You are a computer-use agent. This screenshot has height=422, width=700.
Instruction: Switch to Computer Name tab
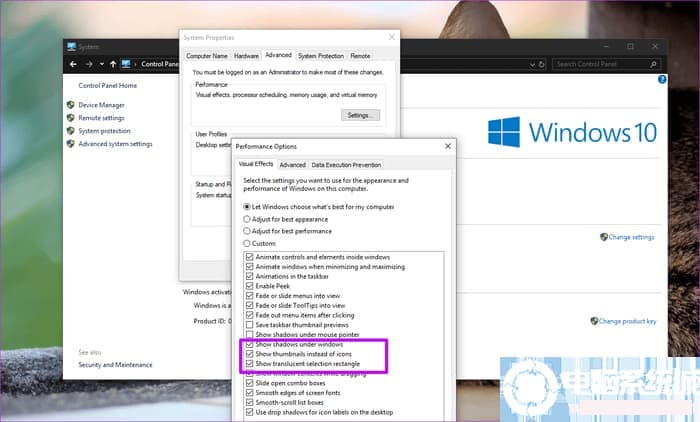pyautogui.click(x=207, y=56)
